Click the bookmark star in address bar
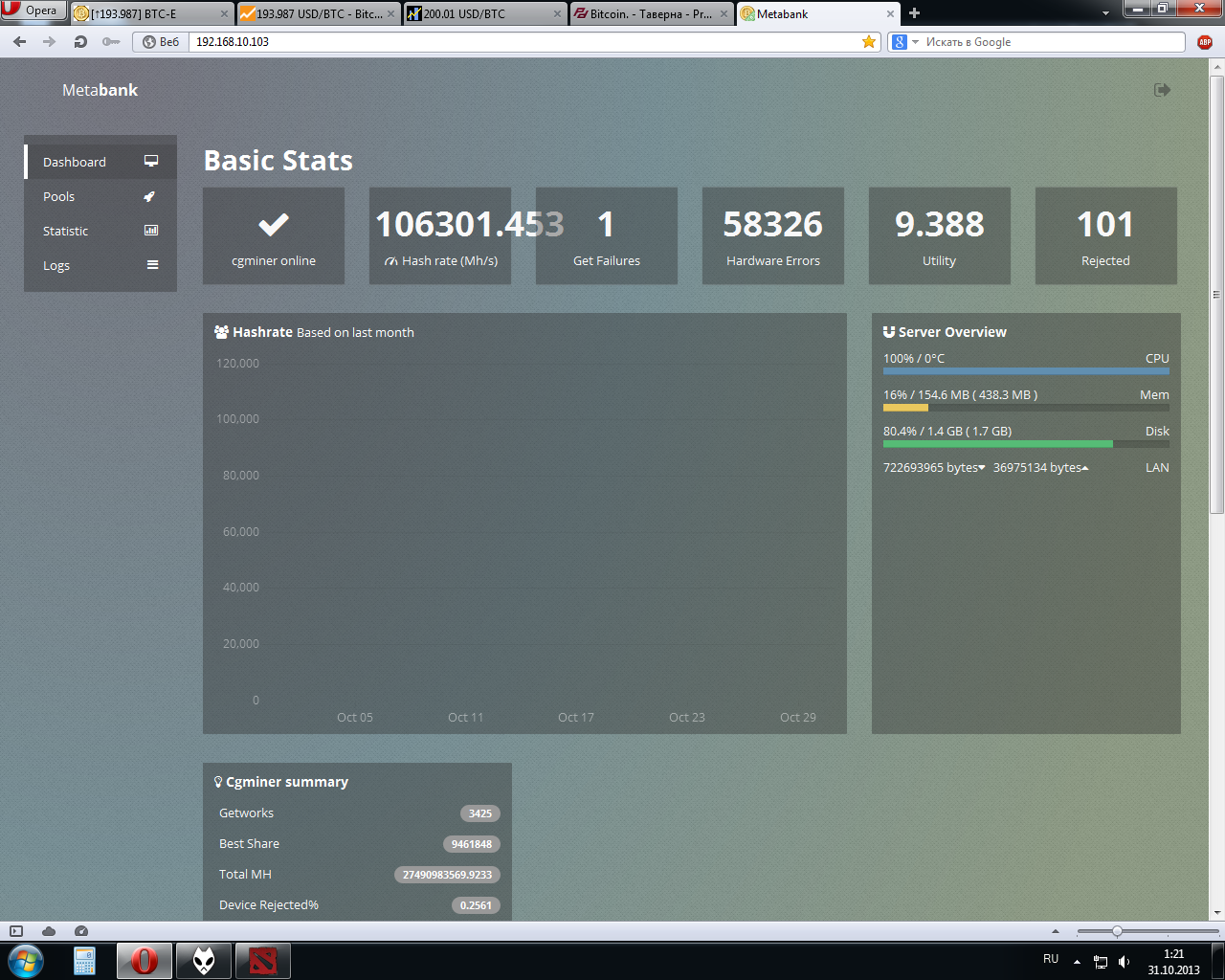This screenshot has height=980, width=1225. [868, 42]
